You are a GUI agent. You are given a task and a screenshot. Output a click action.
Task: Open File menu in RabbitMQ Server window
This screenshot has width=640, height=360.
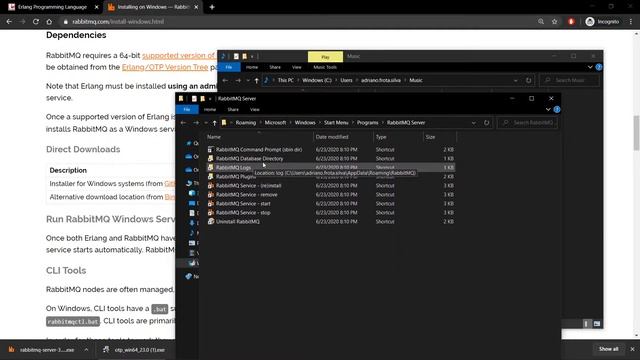pos(187,109)
